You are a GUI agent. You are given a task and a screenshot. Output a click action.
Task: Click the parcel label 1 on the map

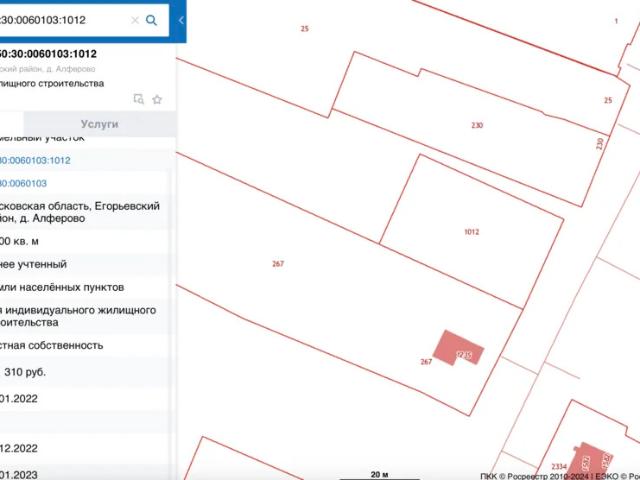pos(616,21)
